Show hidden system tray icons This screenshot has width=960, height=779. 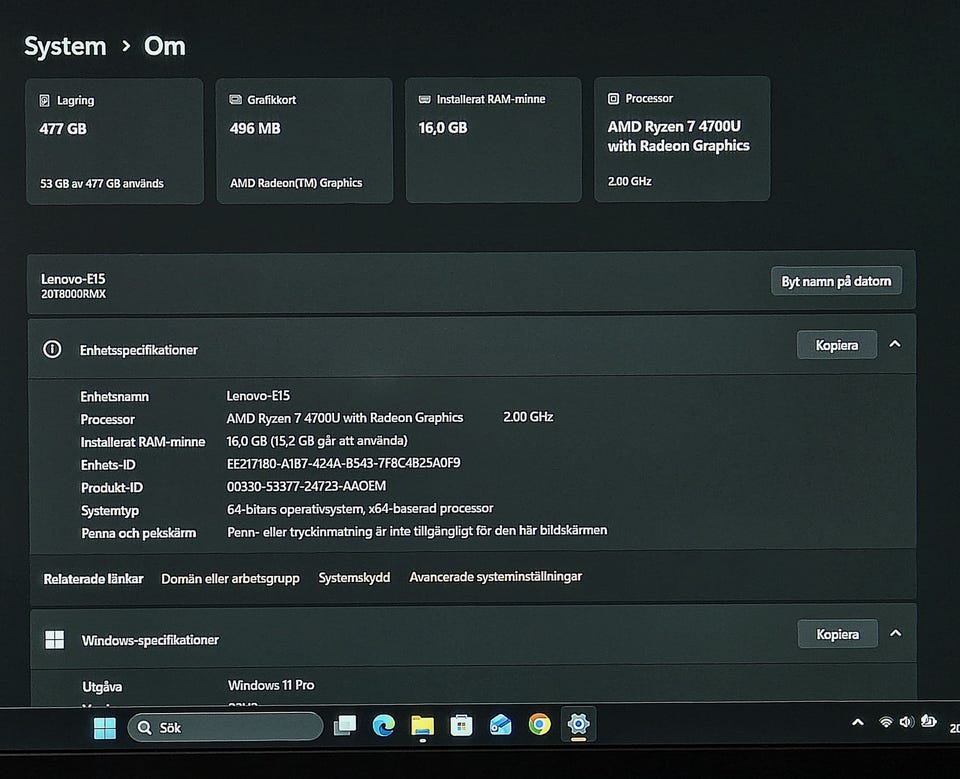[x=857, y=723]
